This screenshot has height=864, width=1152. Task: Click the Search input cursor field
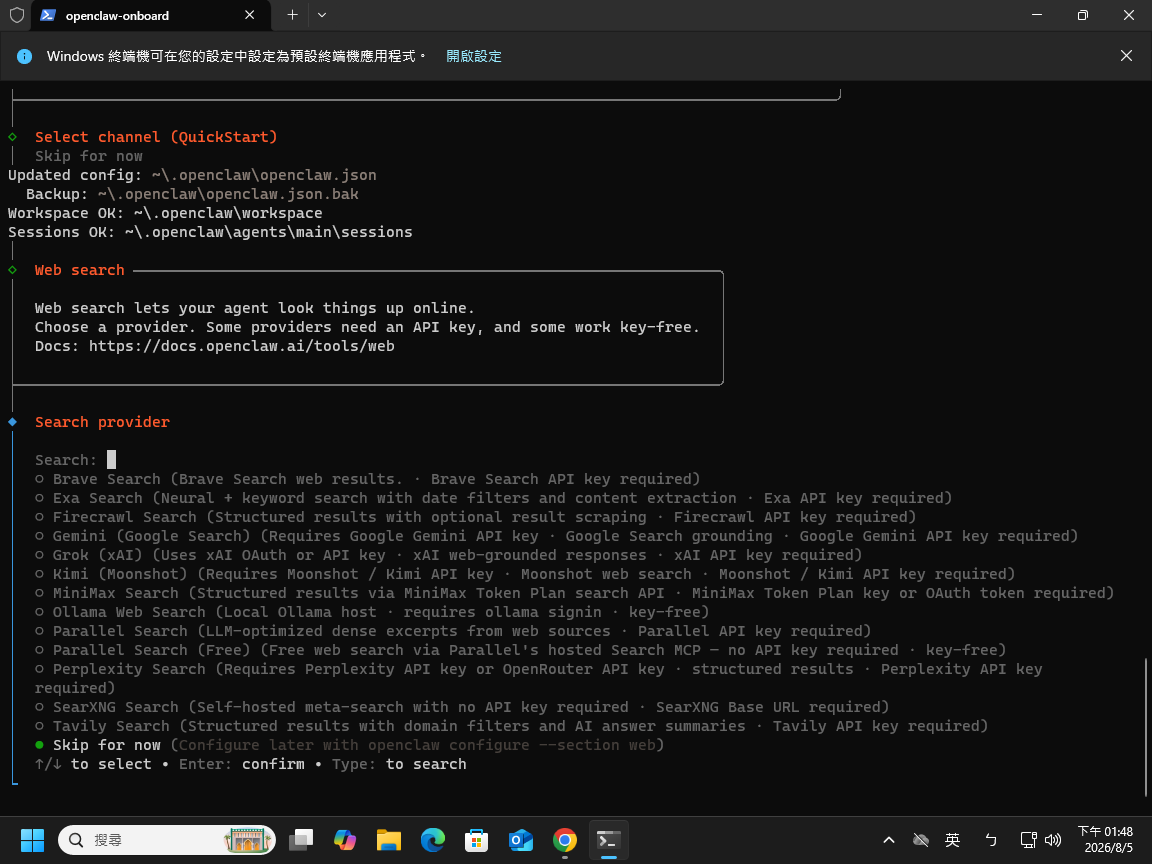coord(112,460)
